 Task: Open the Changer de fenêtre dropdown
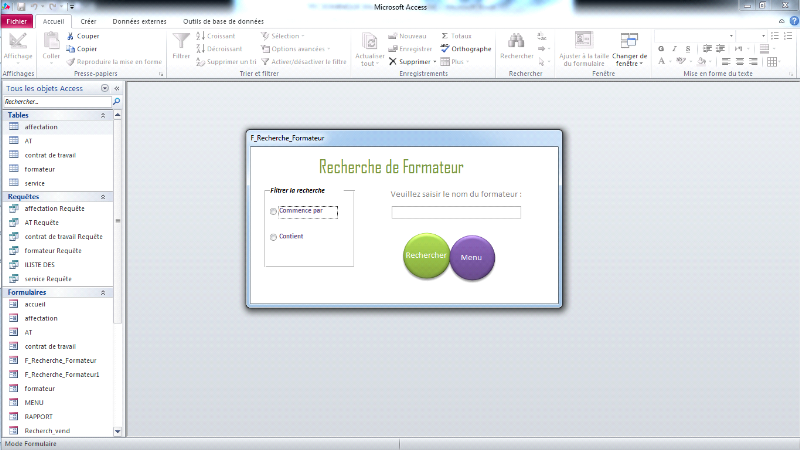[x=629, y=50]
